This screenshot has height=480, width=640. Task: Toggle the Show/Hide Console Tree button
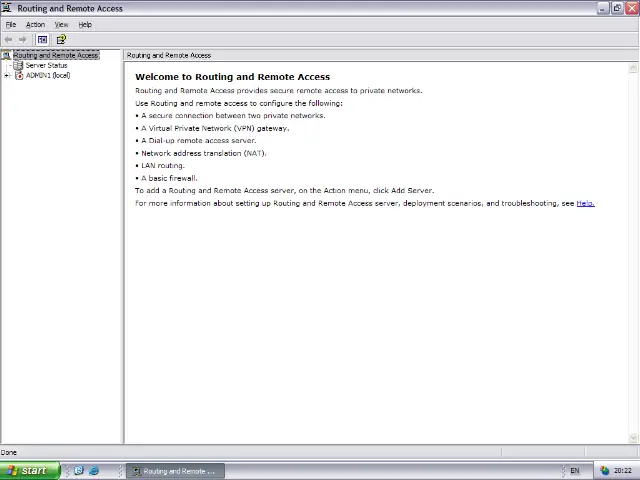[42, 39]
